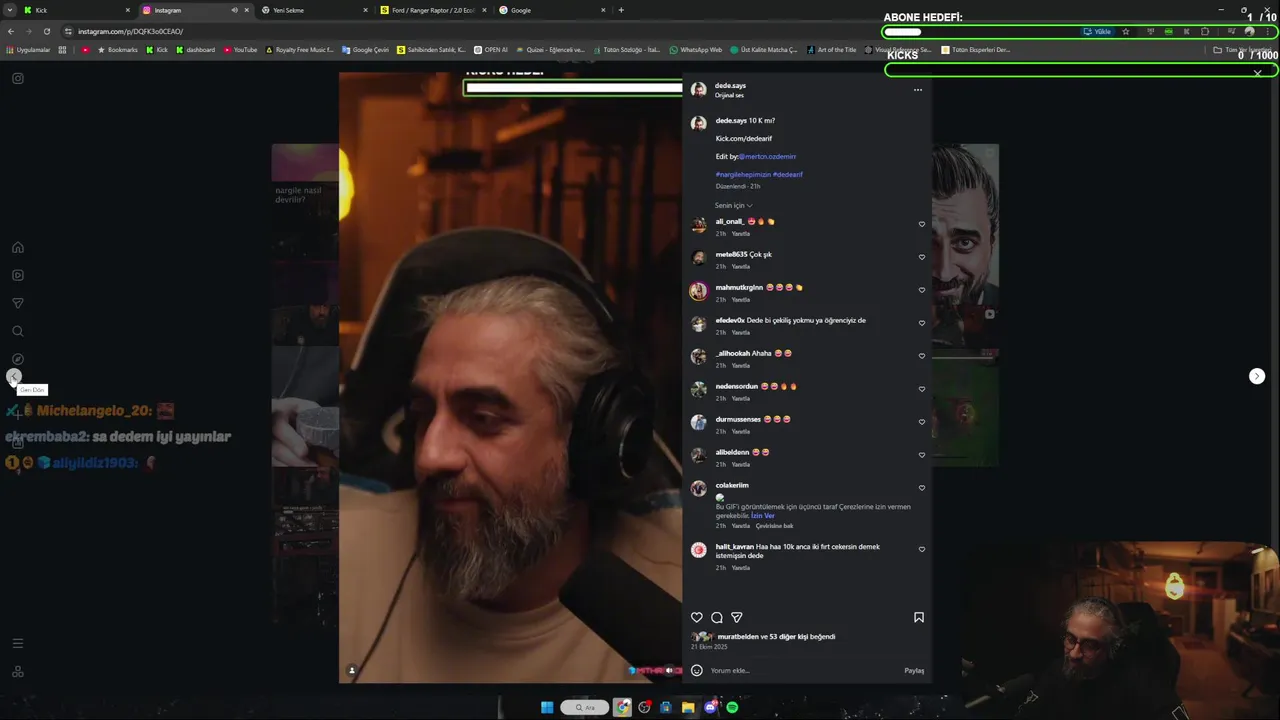Viewport: 1280px width, 720px height.
Task: Open emoji picker beside the comment field
Action: (697, 670)
